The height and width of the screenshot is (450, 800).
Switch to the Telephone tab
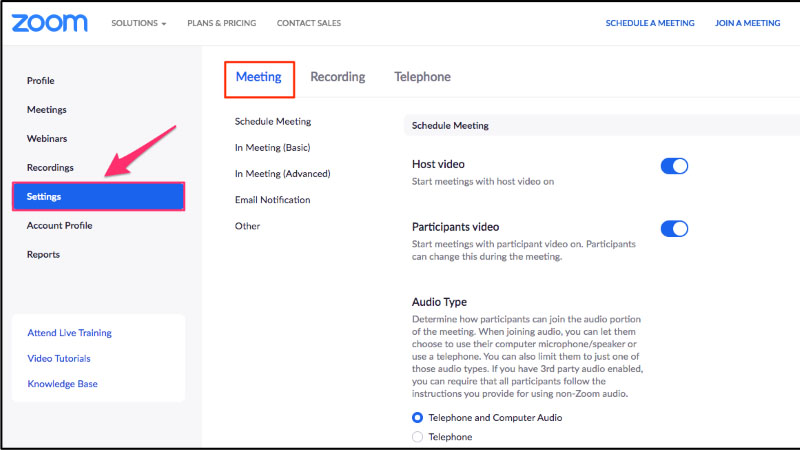pyautogui.click(x=422, y=77)
